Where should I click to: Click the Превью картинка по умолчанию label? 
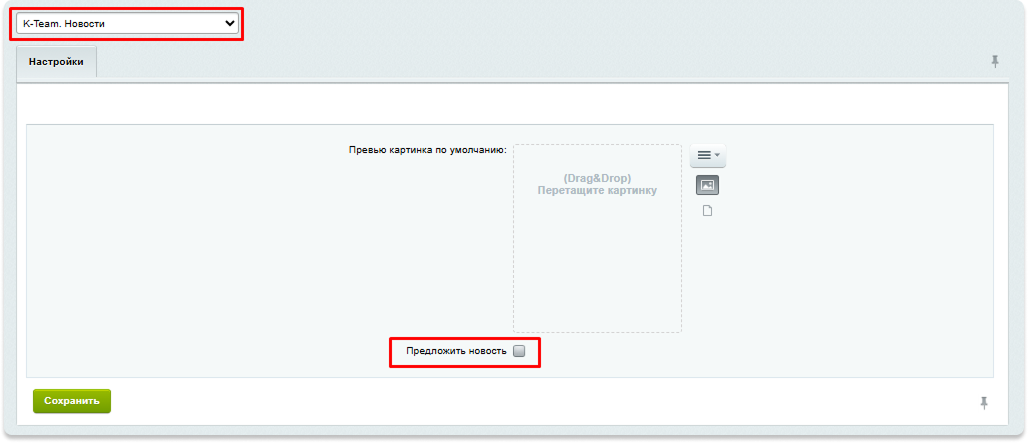(x=429, y=150)
